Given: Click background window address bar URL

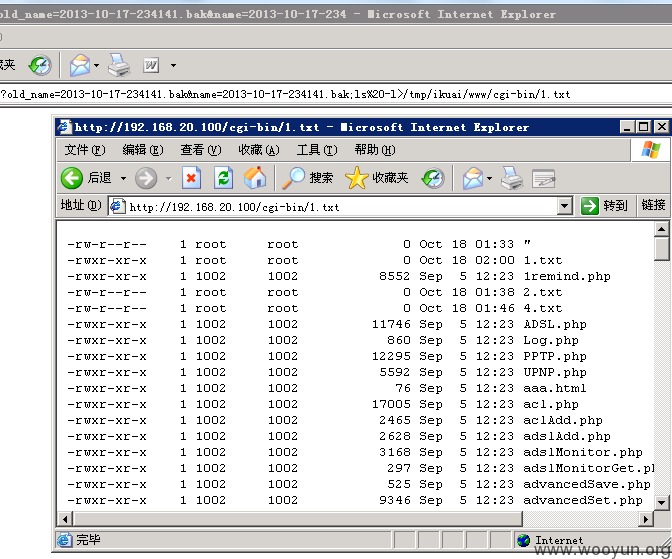Looking at the screenshot, I should 285,94.
